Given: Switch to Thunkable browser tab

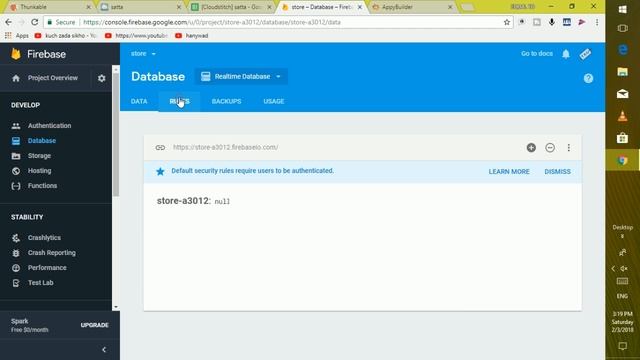Looking at the screenshot, I should pyautogui.click(x=48, y=7).
